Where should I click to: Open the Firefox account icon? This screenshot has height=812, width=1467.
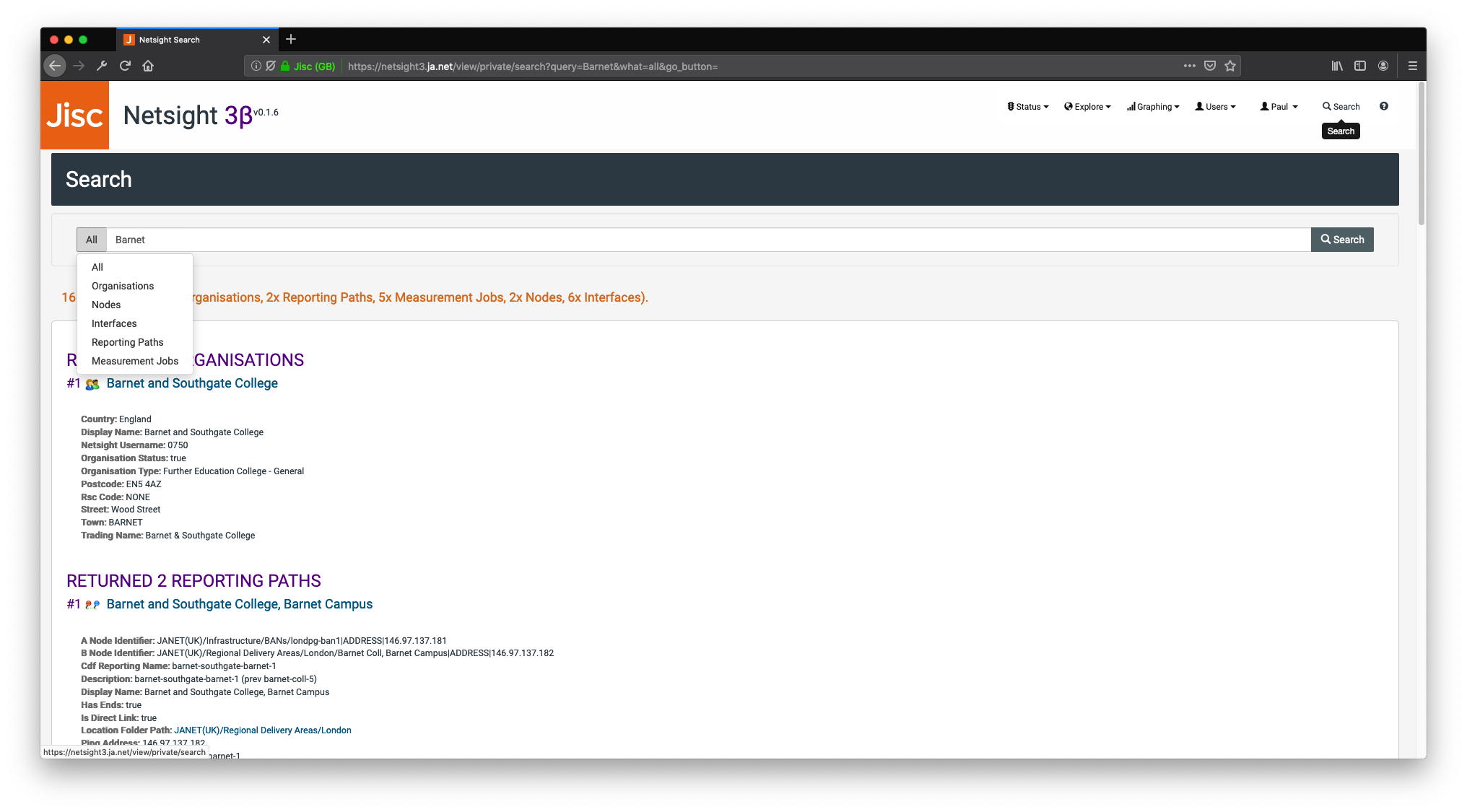pyautogui.click(x=1383, y=66)
